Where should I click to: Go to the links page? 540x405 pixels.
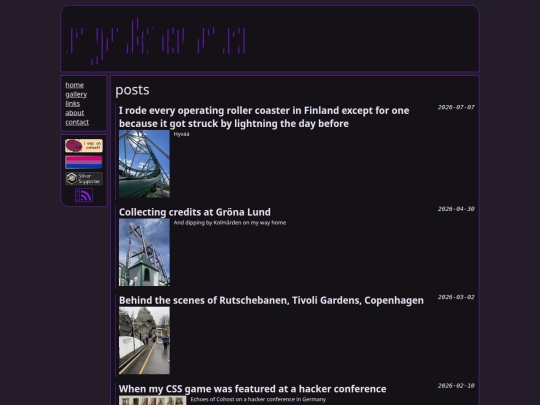[73, 104]
